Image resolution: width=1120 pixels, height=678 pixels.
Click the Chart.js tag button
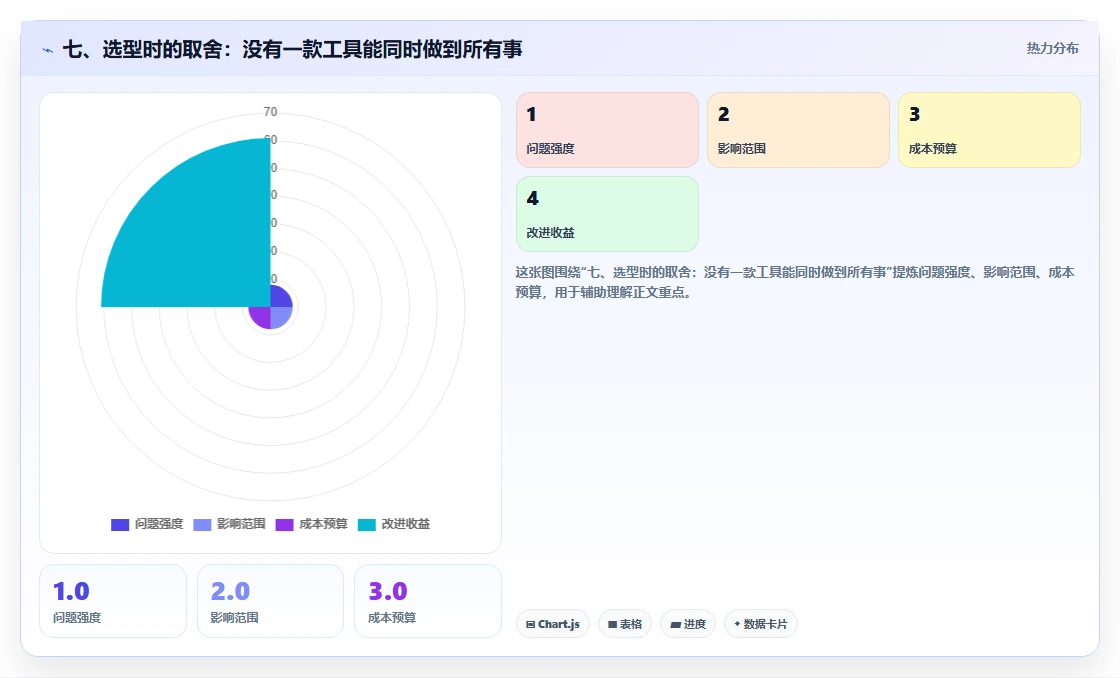pos(553,624)
